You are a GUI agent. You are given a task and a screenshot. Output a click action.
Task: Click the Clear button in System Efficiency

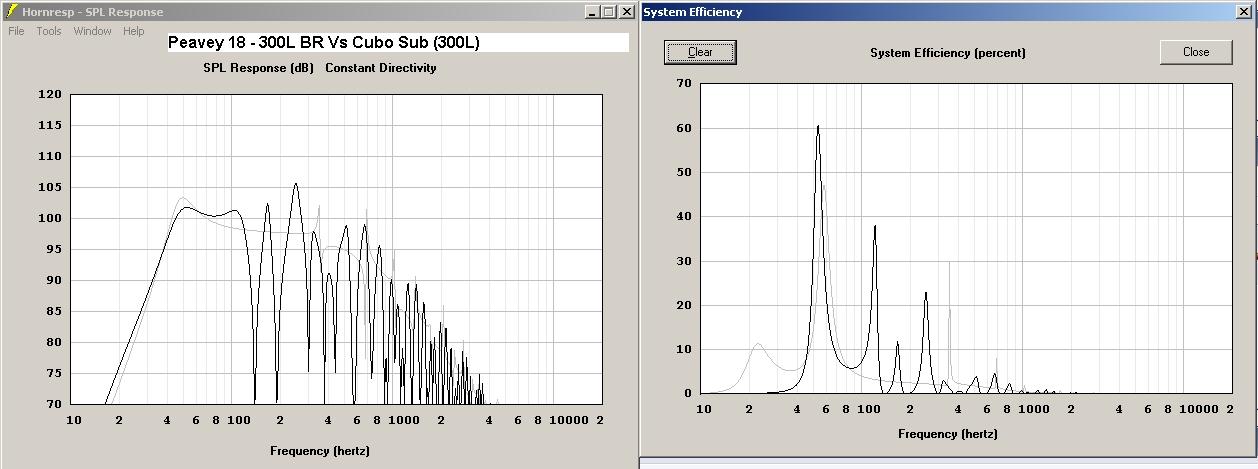coord(700,52)
